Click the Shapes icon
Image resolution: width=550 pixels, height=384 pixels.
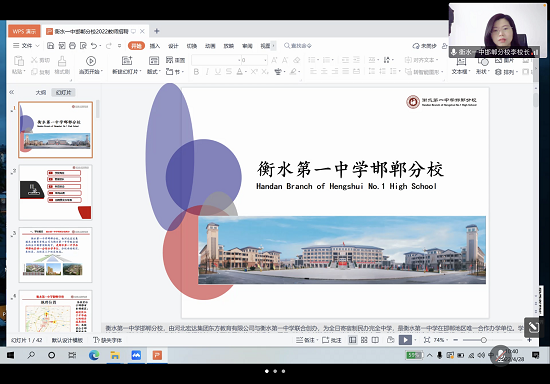point(483,62)
